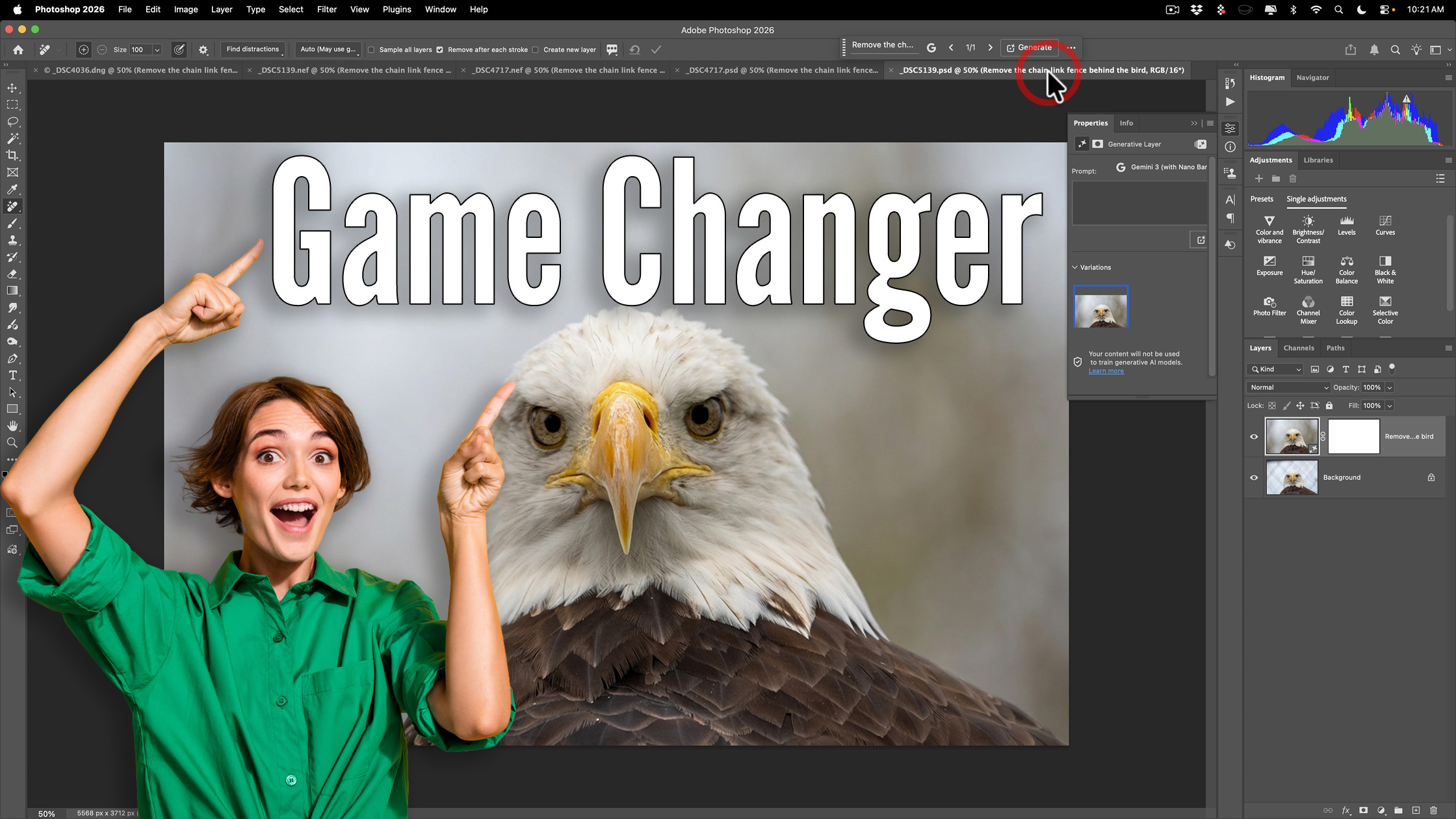This screenshot has width=1456, height=819.
Task: Open the blend mode dropdown showing Normal
Action: pos(1288,387)
